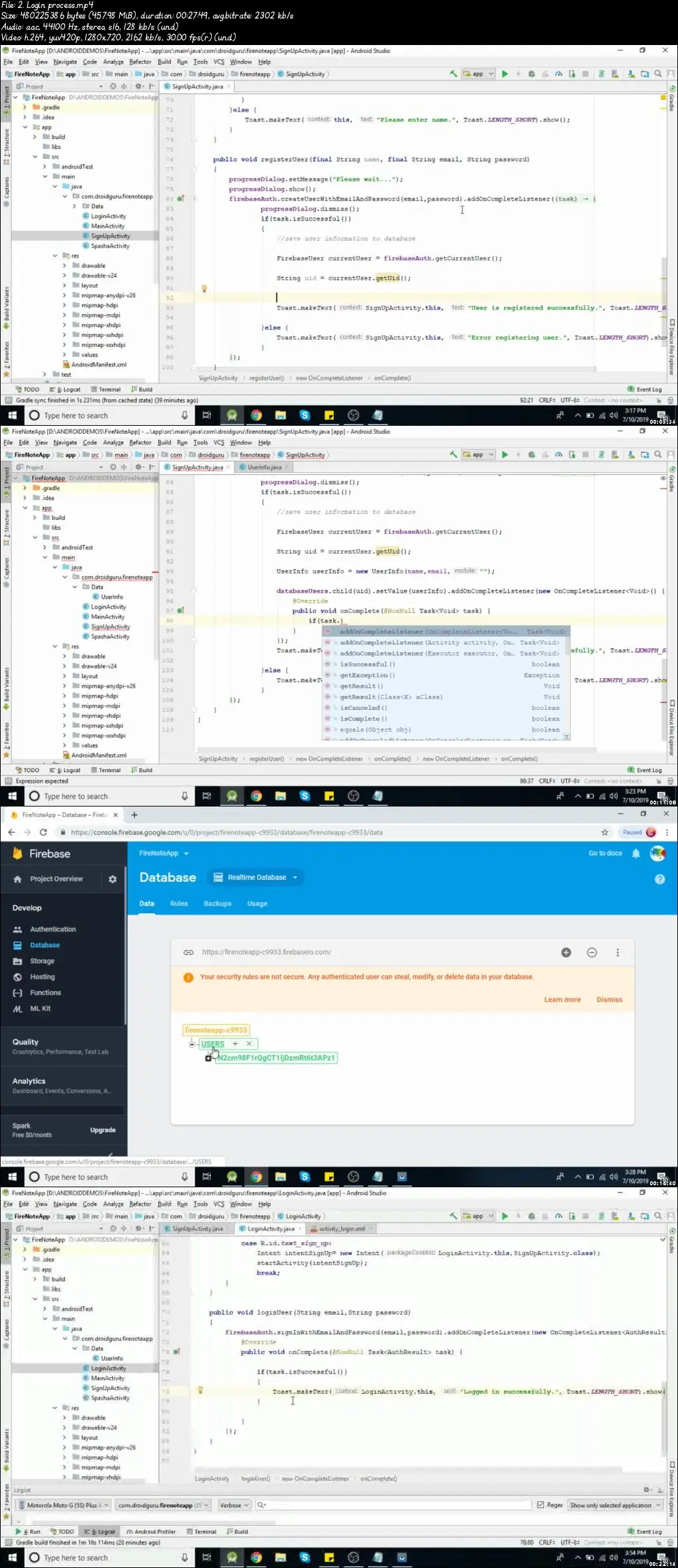The image size is (678, 1568).
Task: Open Show only selected application dropdown
Action: [615, 1505]
